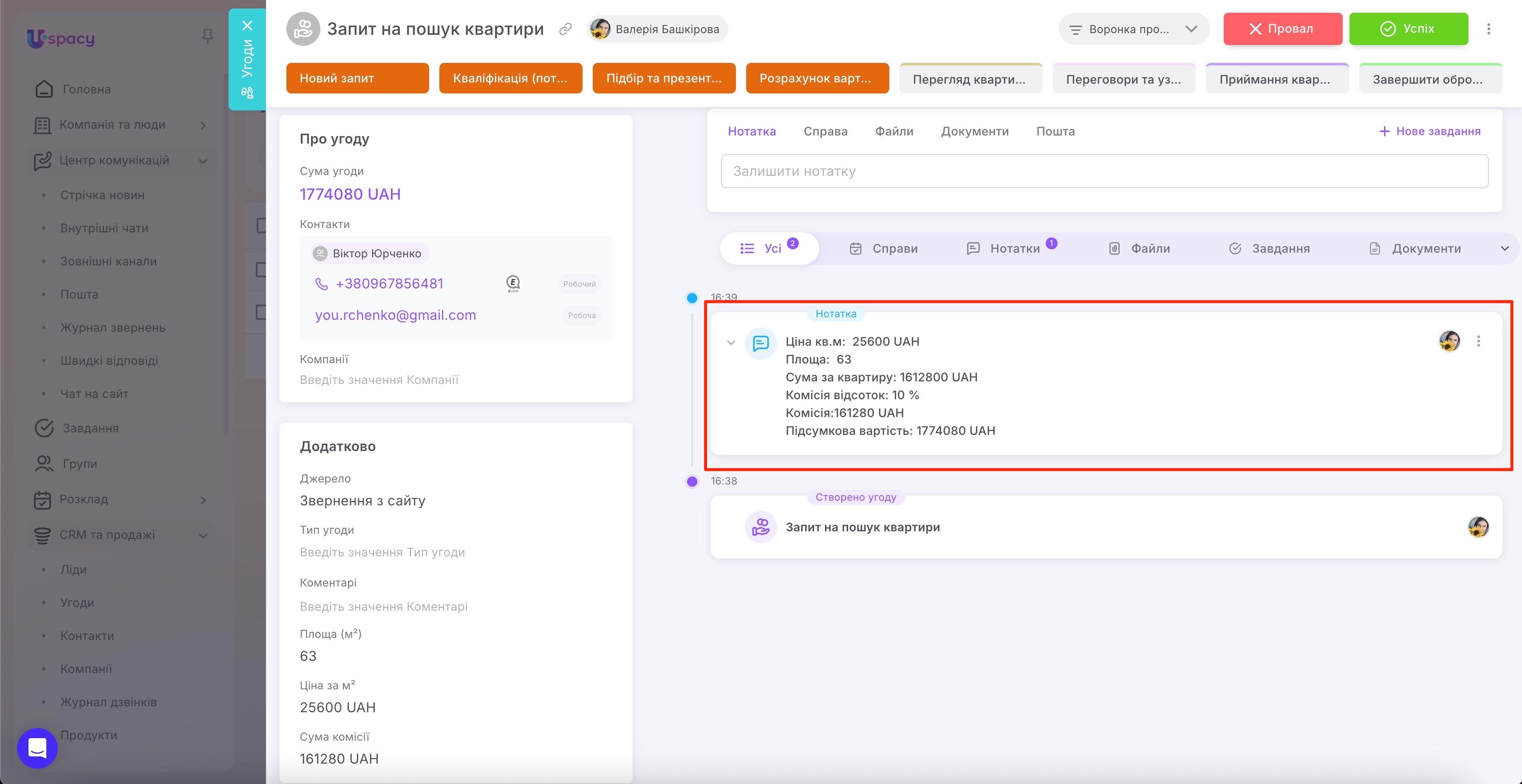Select the Перегляд кварти... stage

click(x=971, y=79)
